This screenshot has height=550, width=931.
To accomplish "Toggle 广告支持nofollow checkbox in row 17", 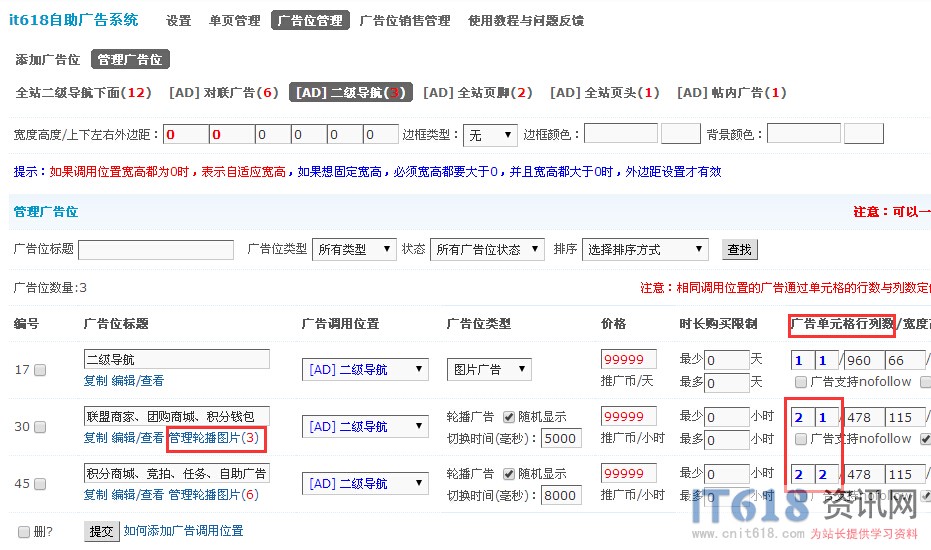I will point(801,382).
